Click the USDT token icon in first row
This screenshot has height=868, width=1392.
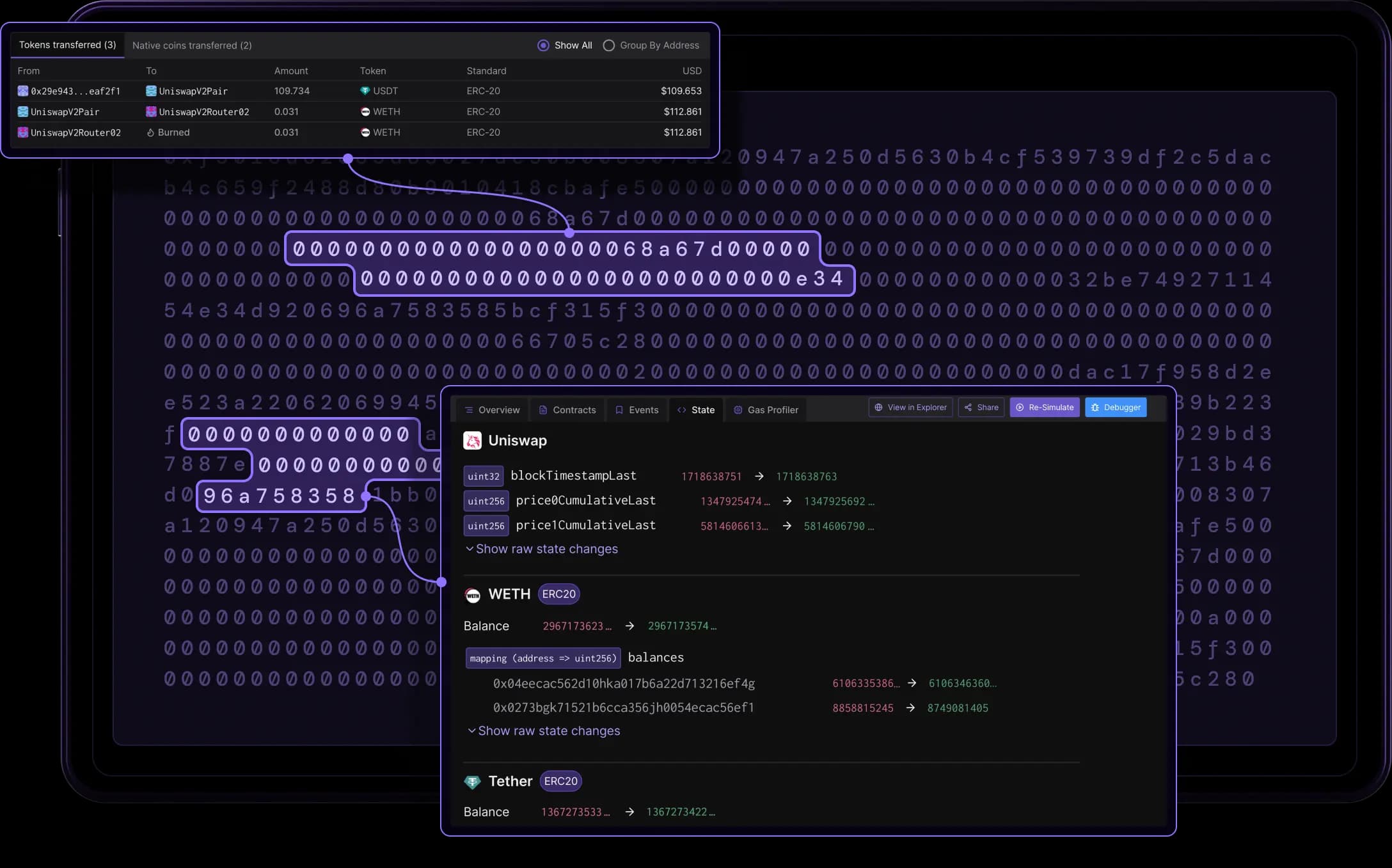click(x=365, y=91)
